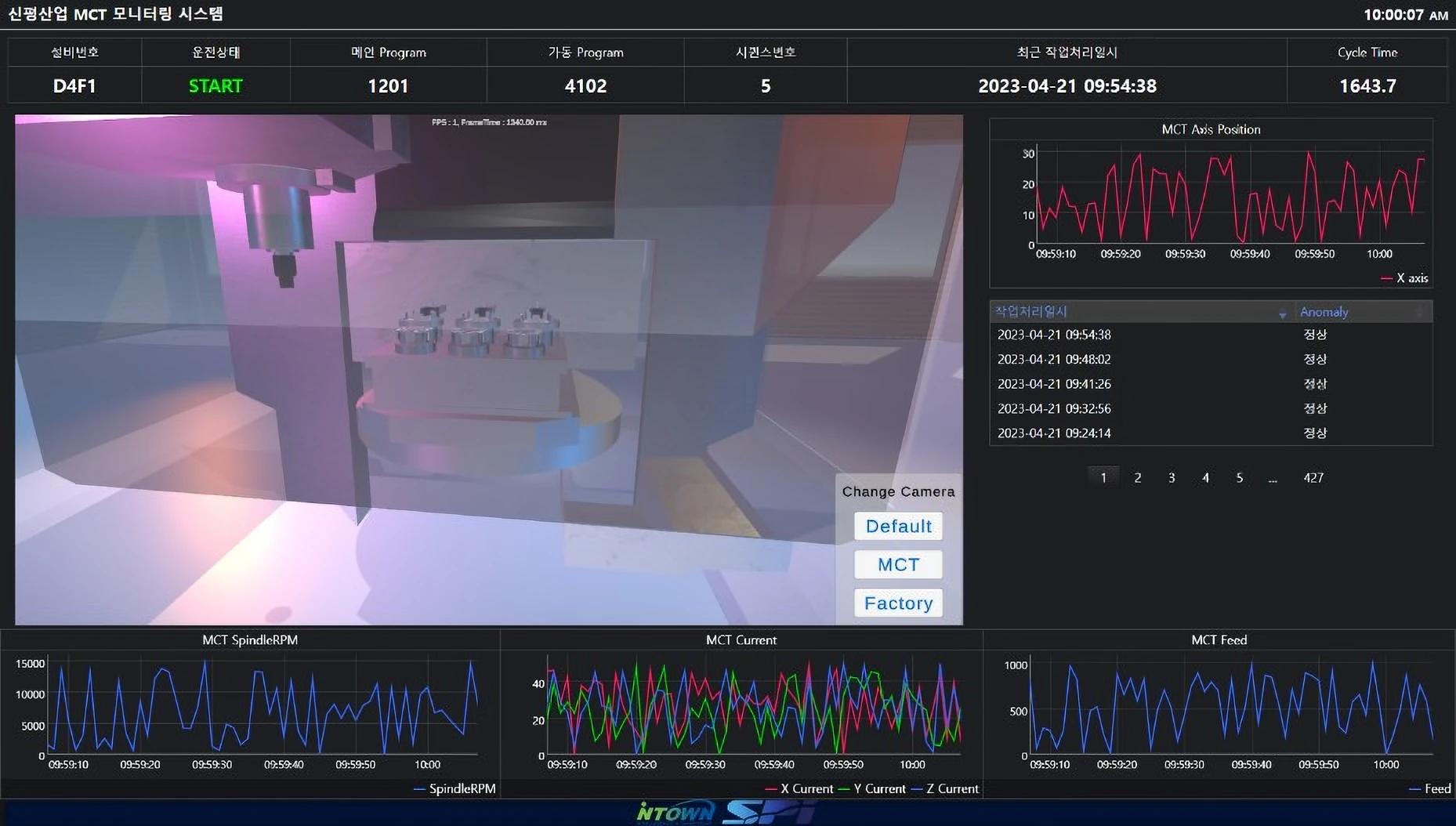
Task: Click the START operating status value
Action: tap(216, 85)
